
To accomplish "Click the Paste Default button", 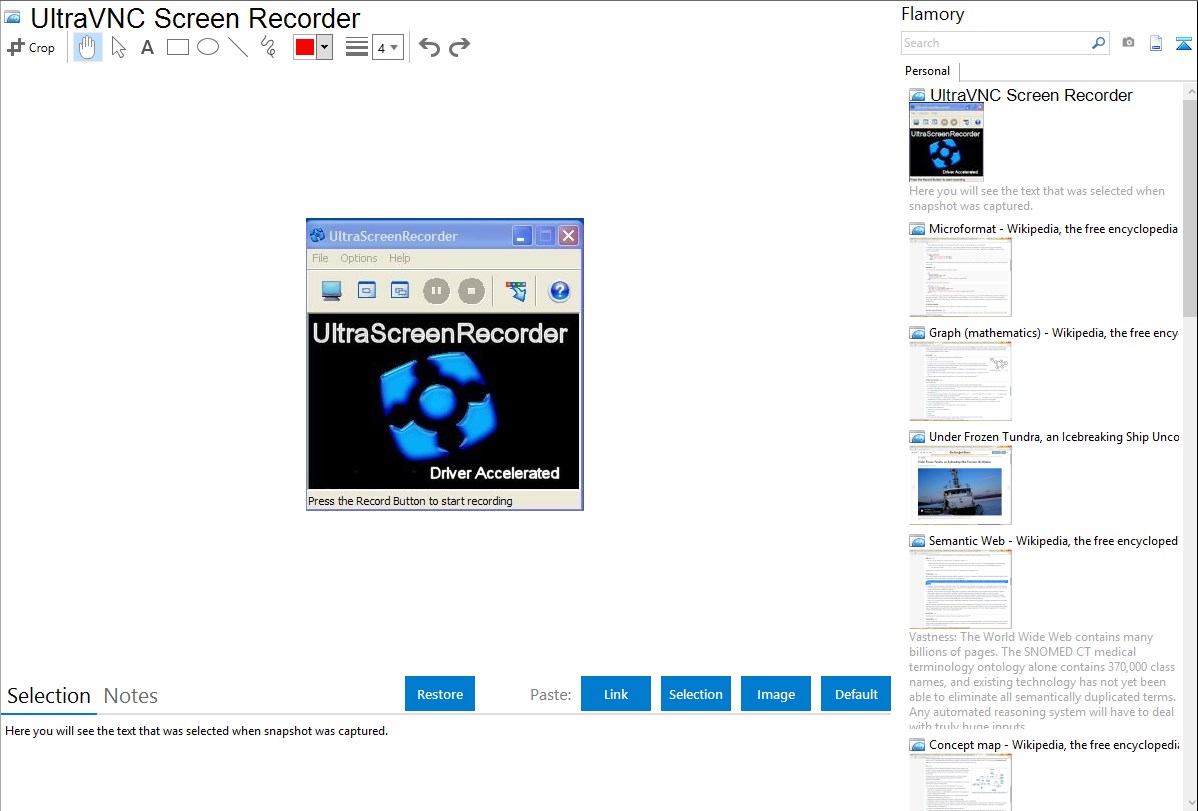I will click(x=856, y=694).
